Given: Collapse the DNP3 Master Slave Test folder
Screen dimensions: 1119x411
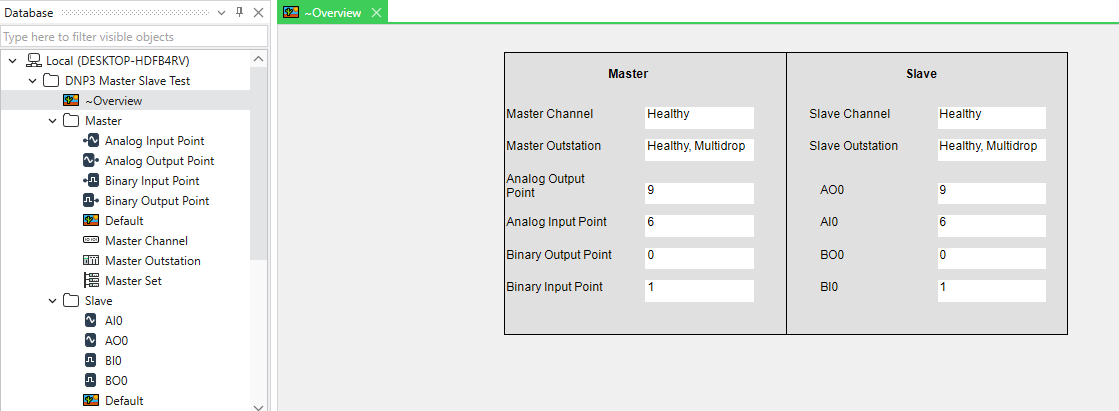Looking at the screenshot, I should pos(32,81).
